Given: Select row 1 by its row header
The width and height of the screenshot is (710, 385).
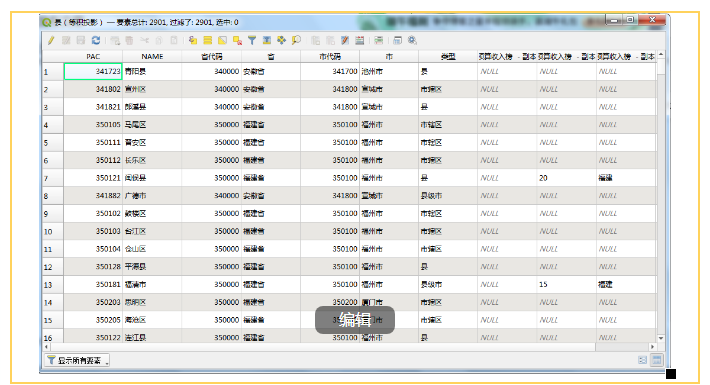Looking at the screenshot, I should [53, 72].
